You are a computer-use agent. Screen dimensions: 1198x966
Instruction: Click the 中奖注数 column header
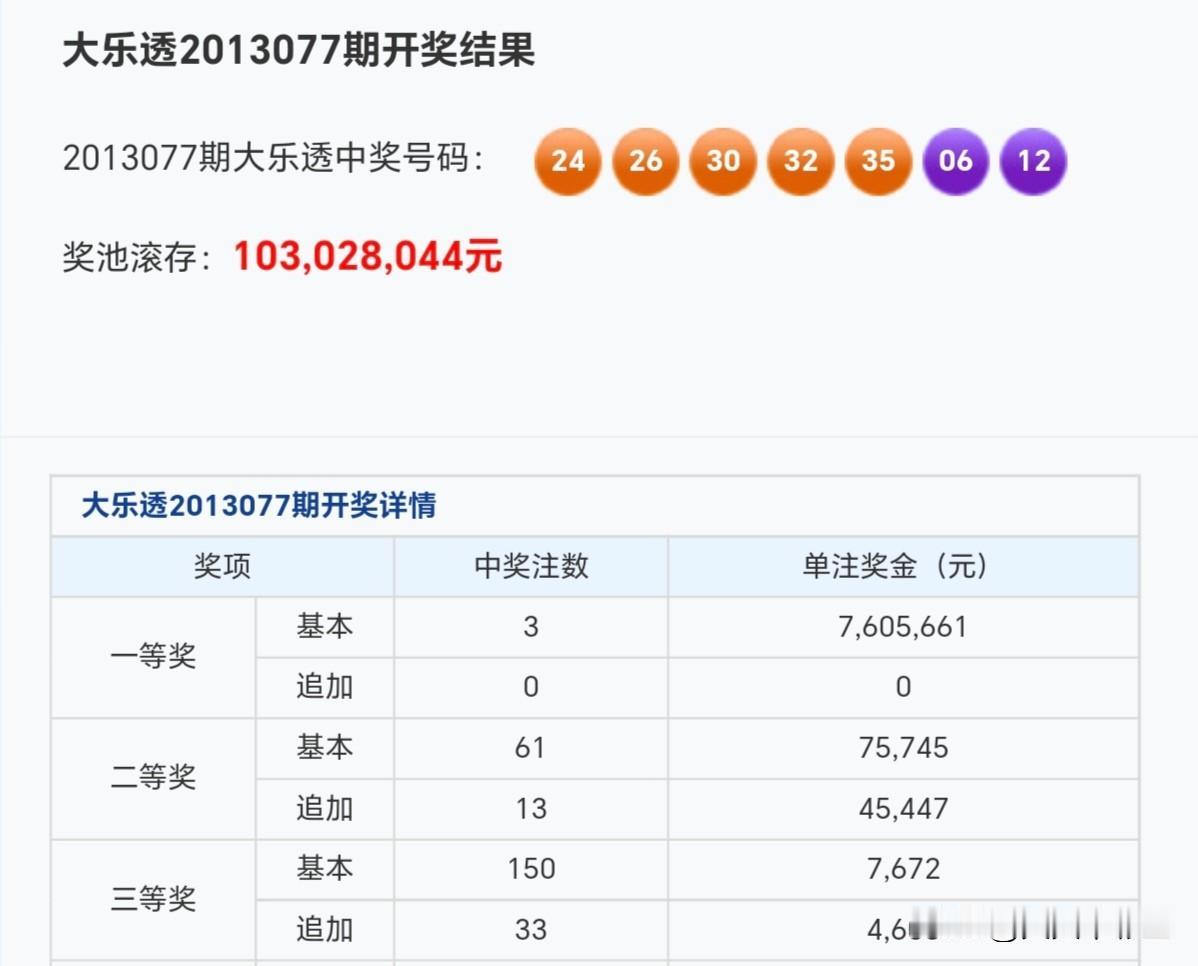pyautogui.click(x=531, y=565)
